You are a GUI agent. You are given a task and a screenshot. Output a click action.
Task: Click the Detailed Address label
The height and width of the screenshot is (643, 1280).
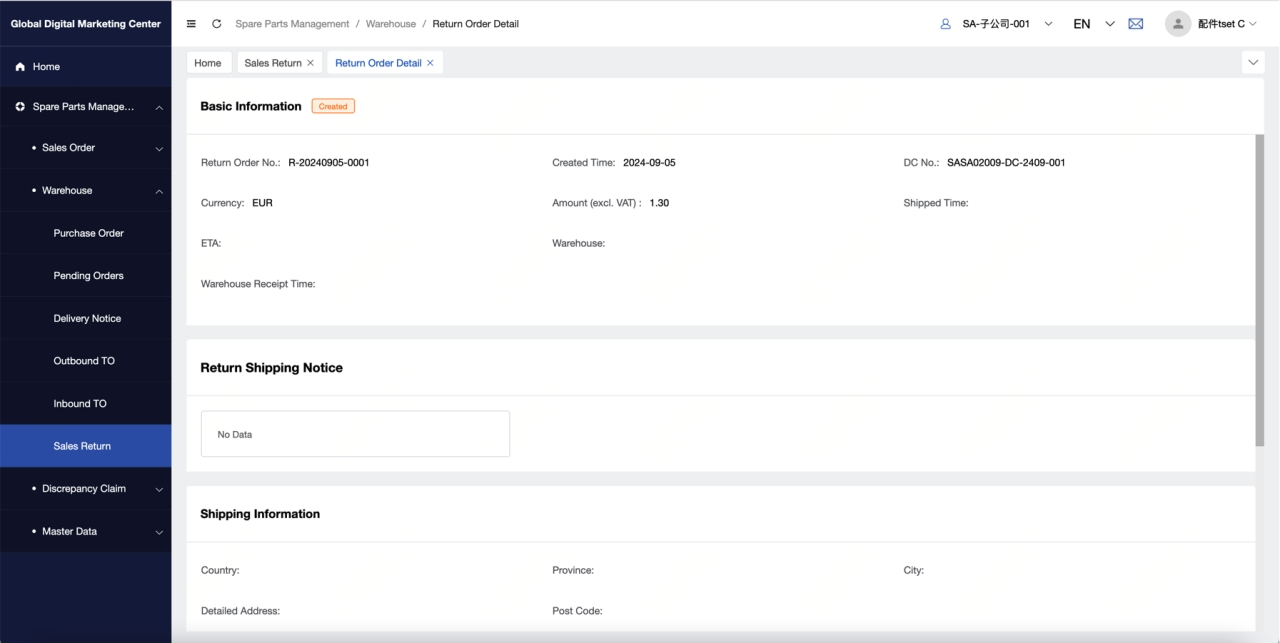[240, 611]
